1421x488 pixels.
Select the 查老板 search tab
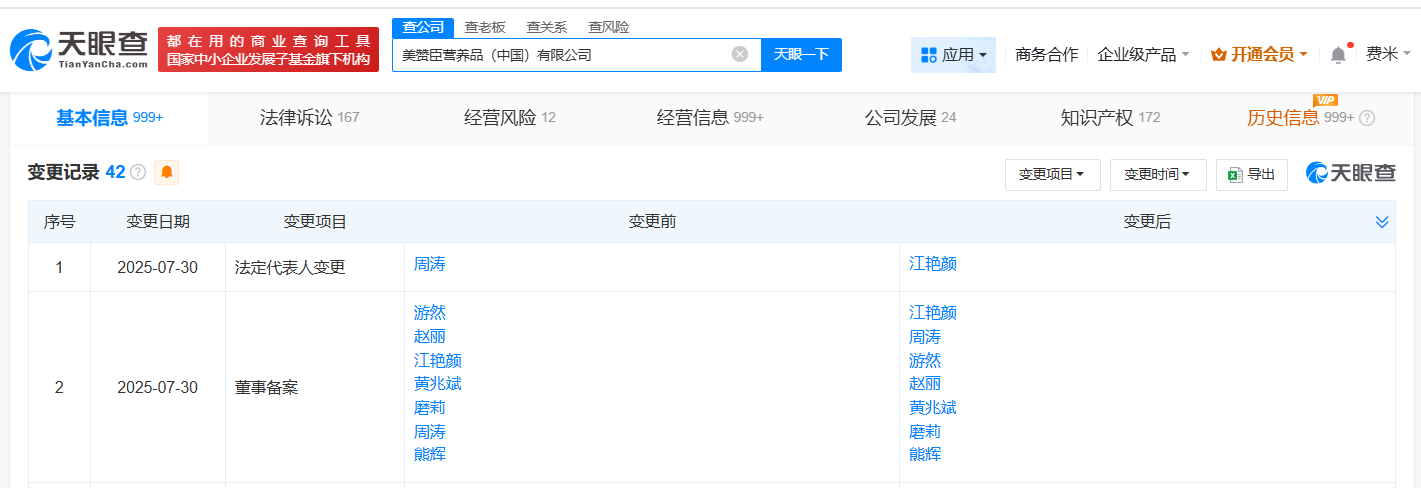(485, 27)
